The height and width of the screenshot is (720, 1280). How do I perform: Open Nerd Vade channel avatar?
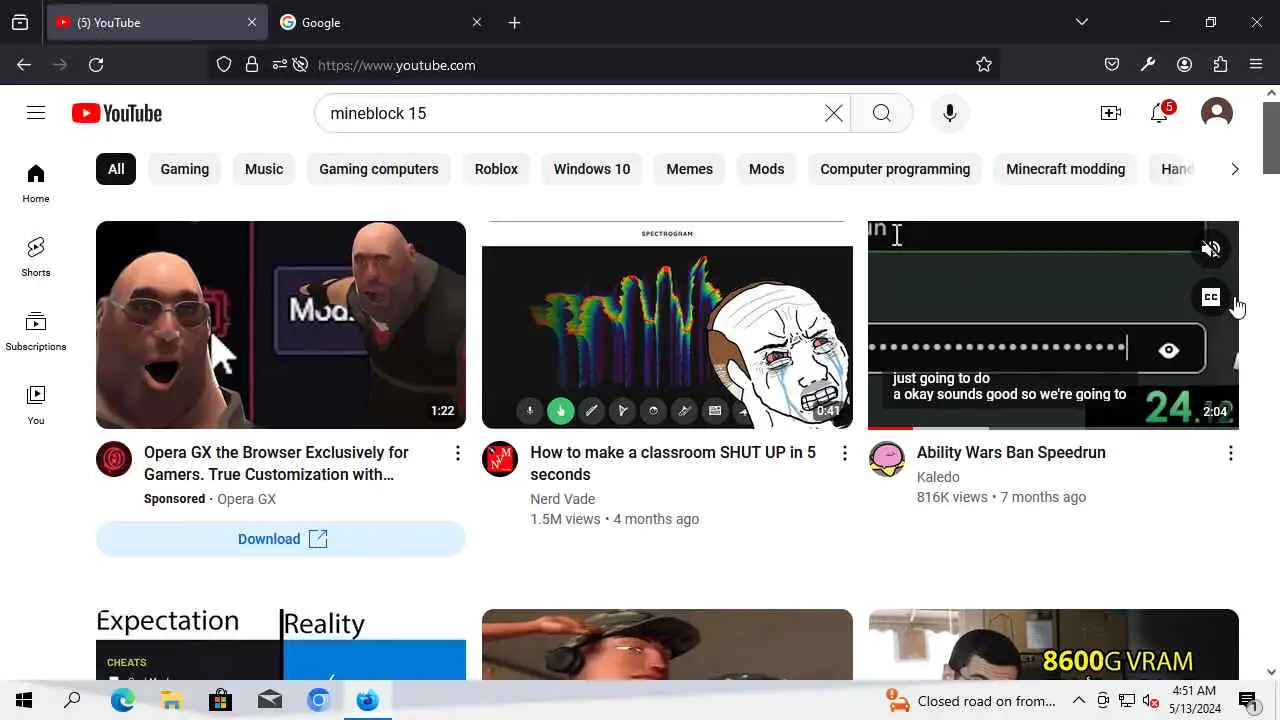(500, 459)
